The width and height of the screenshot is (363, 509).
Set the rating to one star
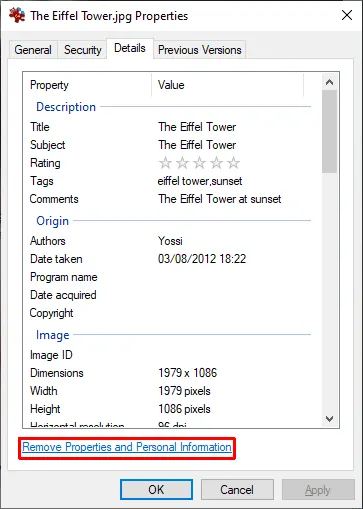(165, 163)
